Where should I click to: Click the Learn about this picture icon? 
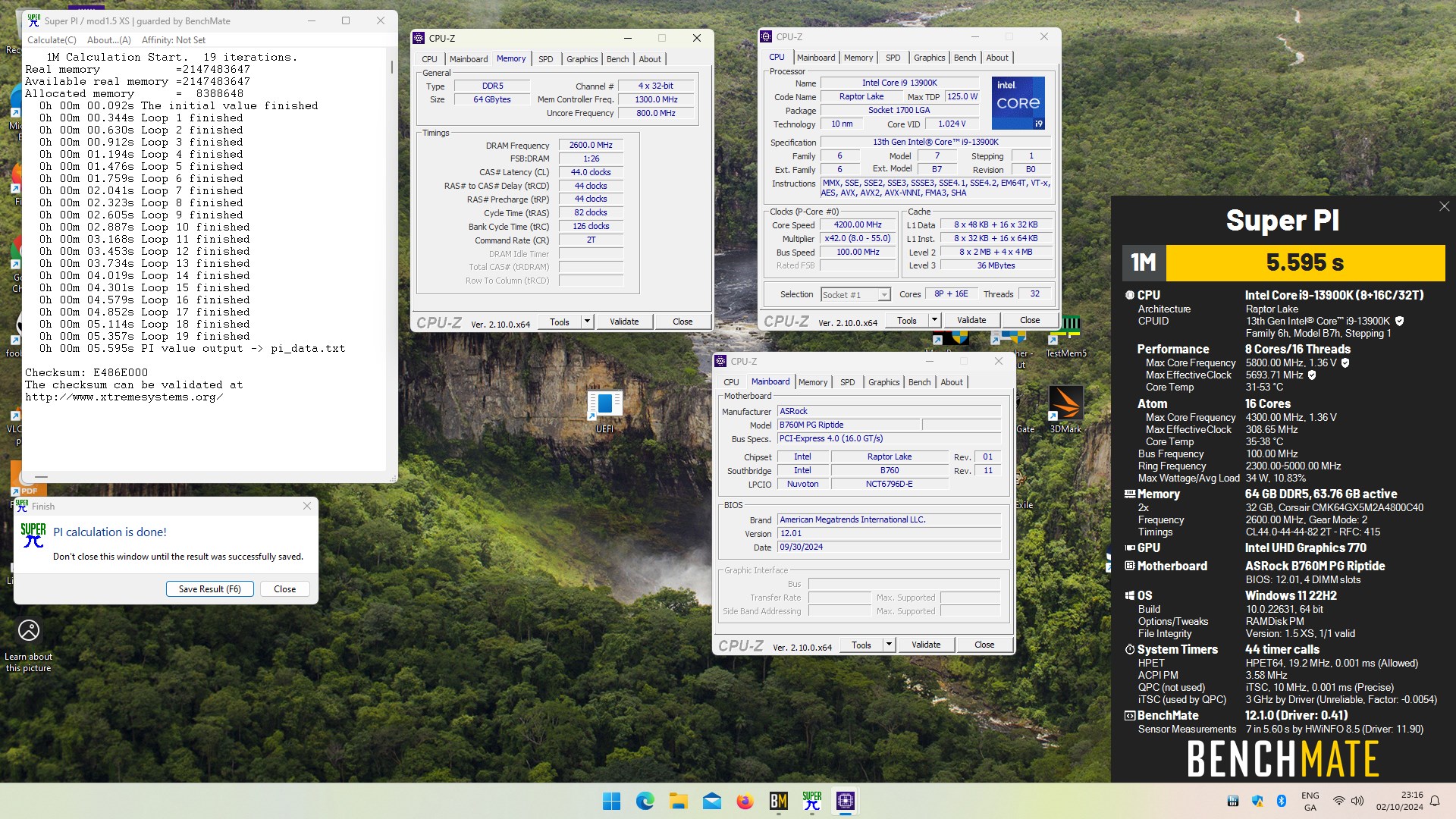(29, 630)
